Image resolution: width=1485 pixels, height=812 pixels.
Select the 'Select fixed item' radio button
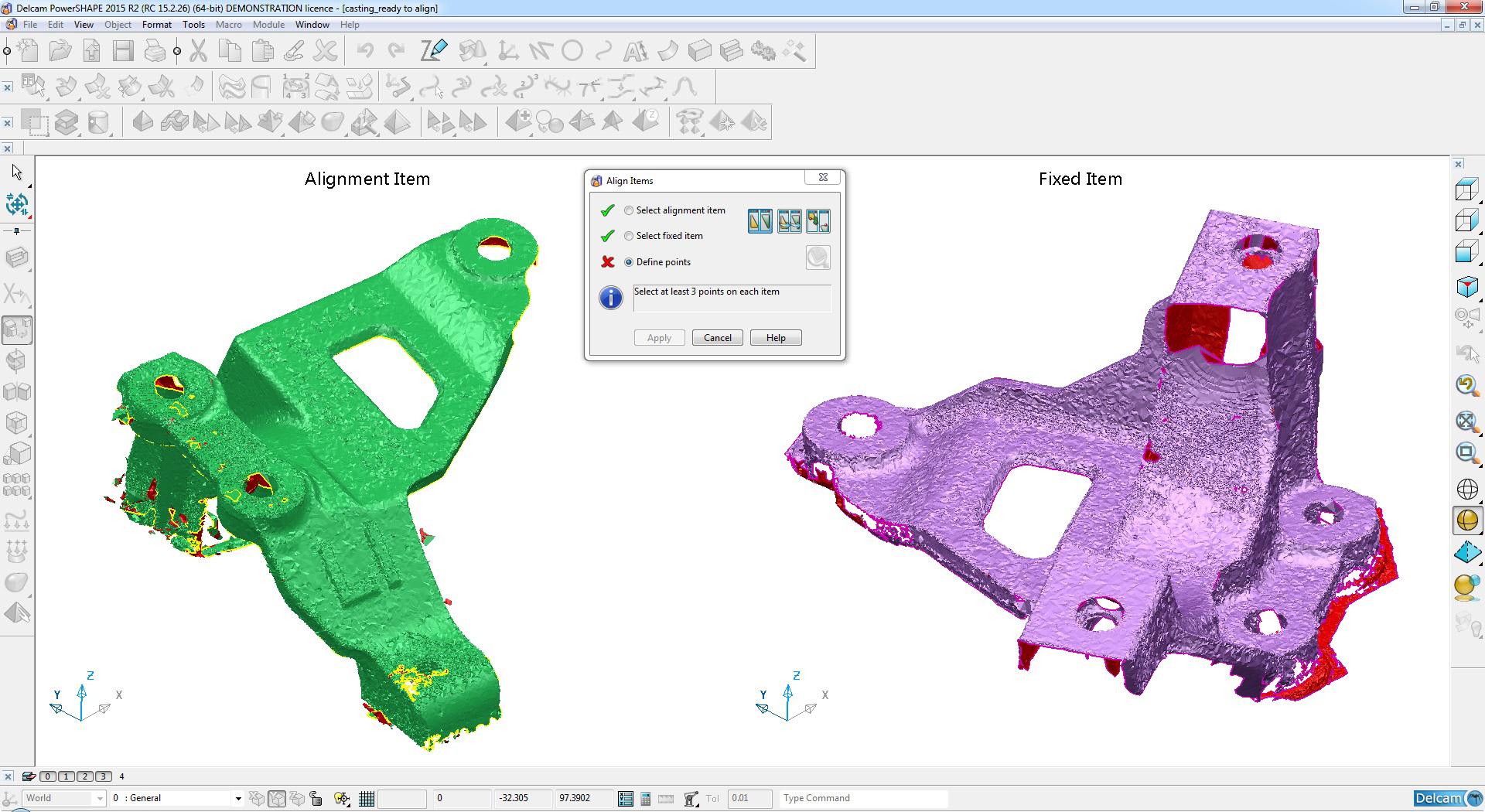629,236
